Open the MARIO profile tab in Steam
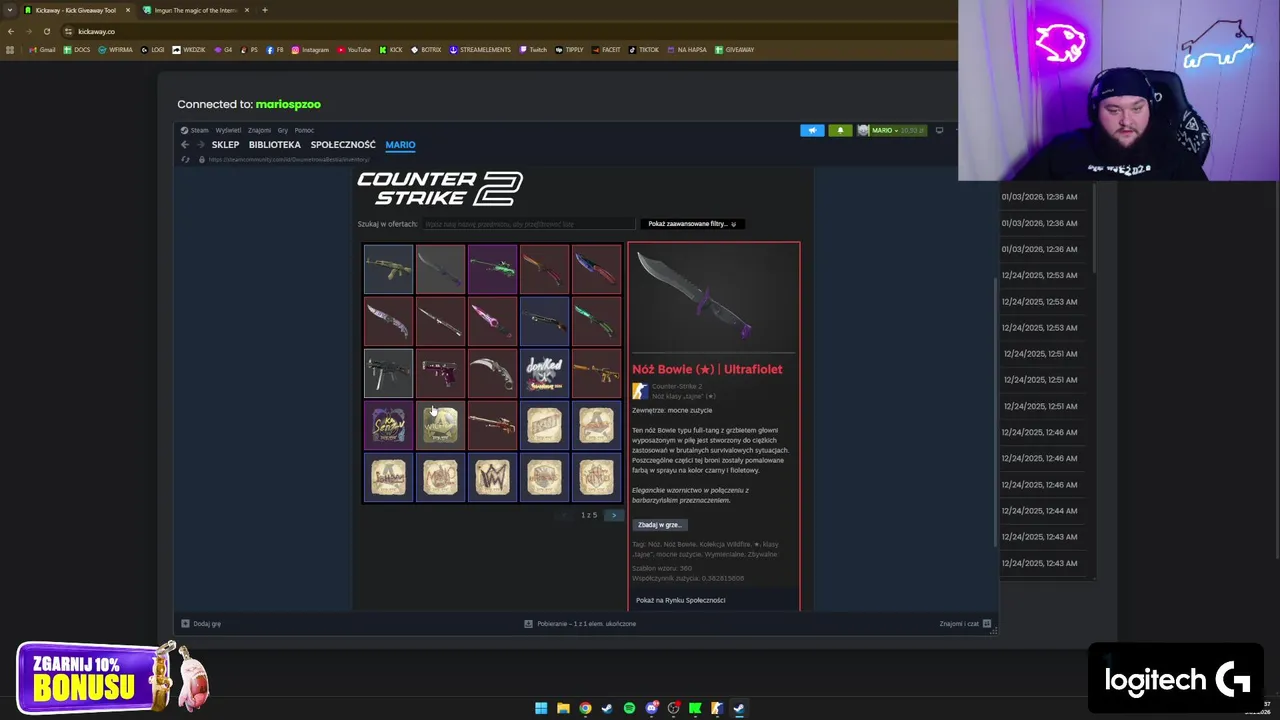The width and height of the screenshot is (1280, 720). coord(400,145)
